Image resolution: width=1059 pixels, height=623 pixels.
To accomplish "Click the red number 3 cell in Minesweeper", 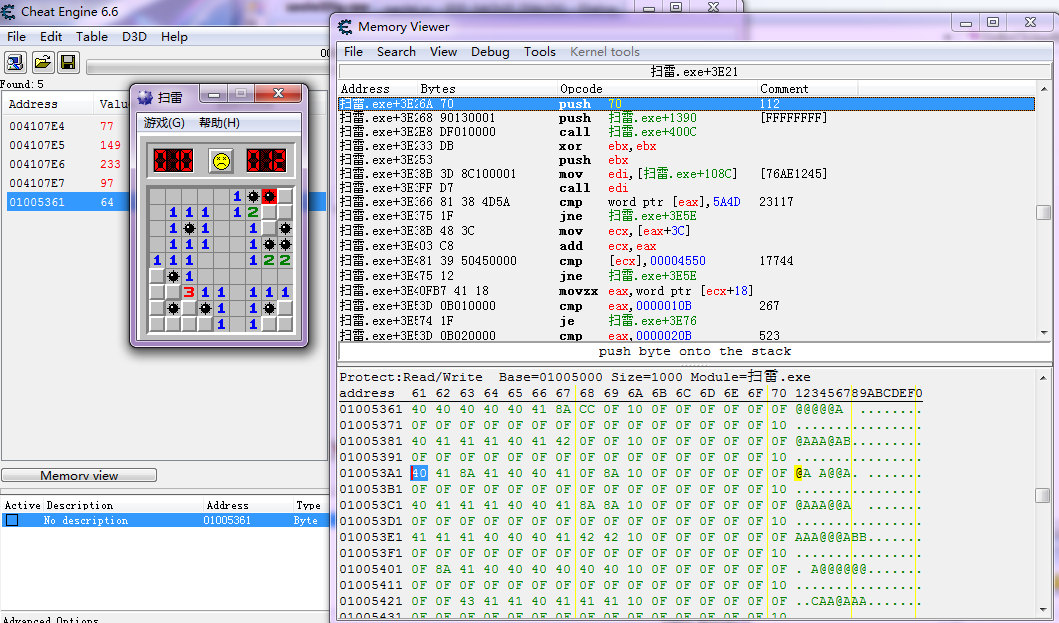I will (x=188, y=292).
